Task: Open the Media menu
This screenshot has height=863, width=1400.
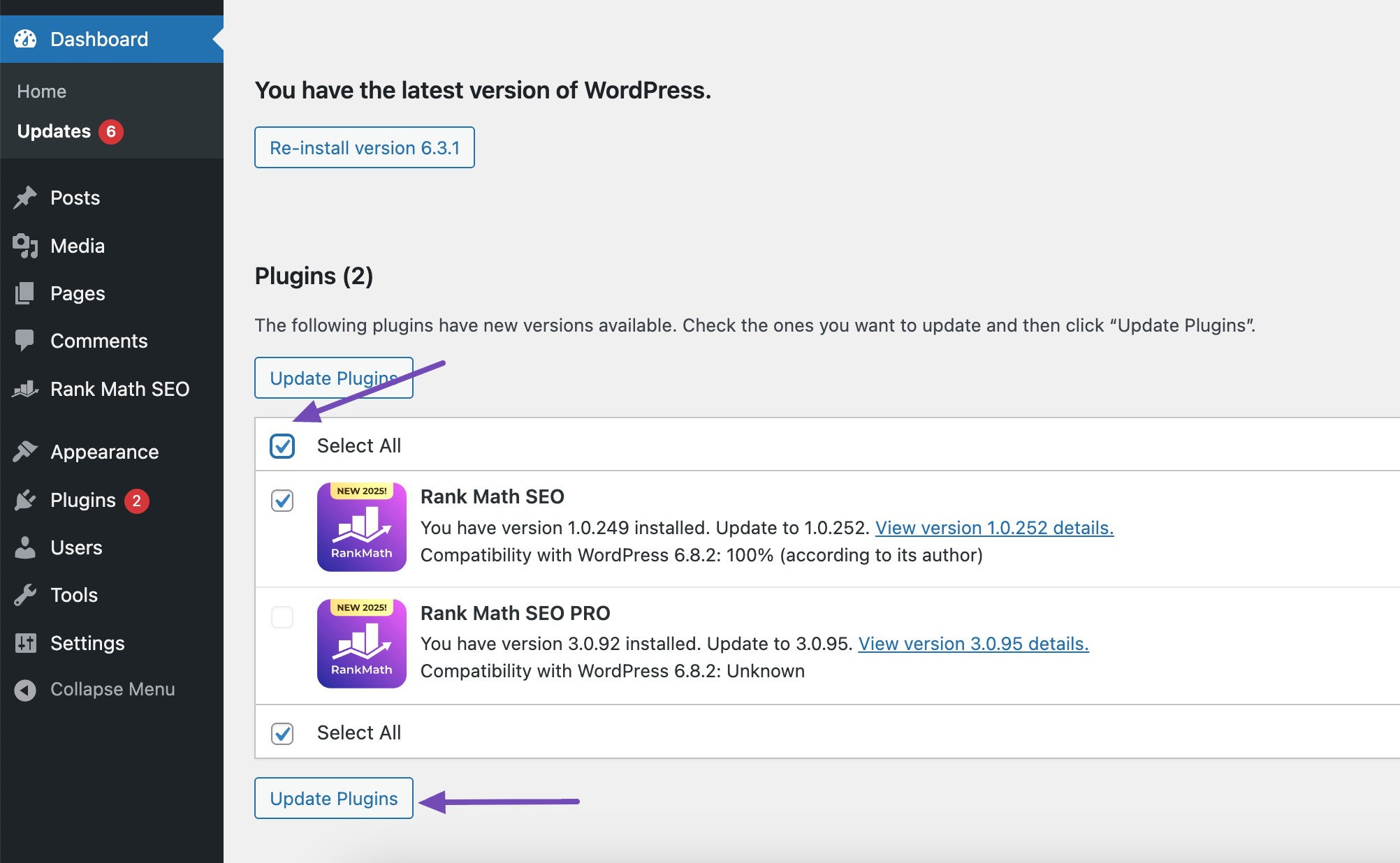Action: (112, 246)
